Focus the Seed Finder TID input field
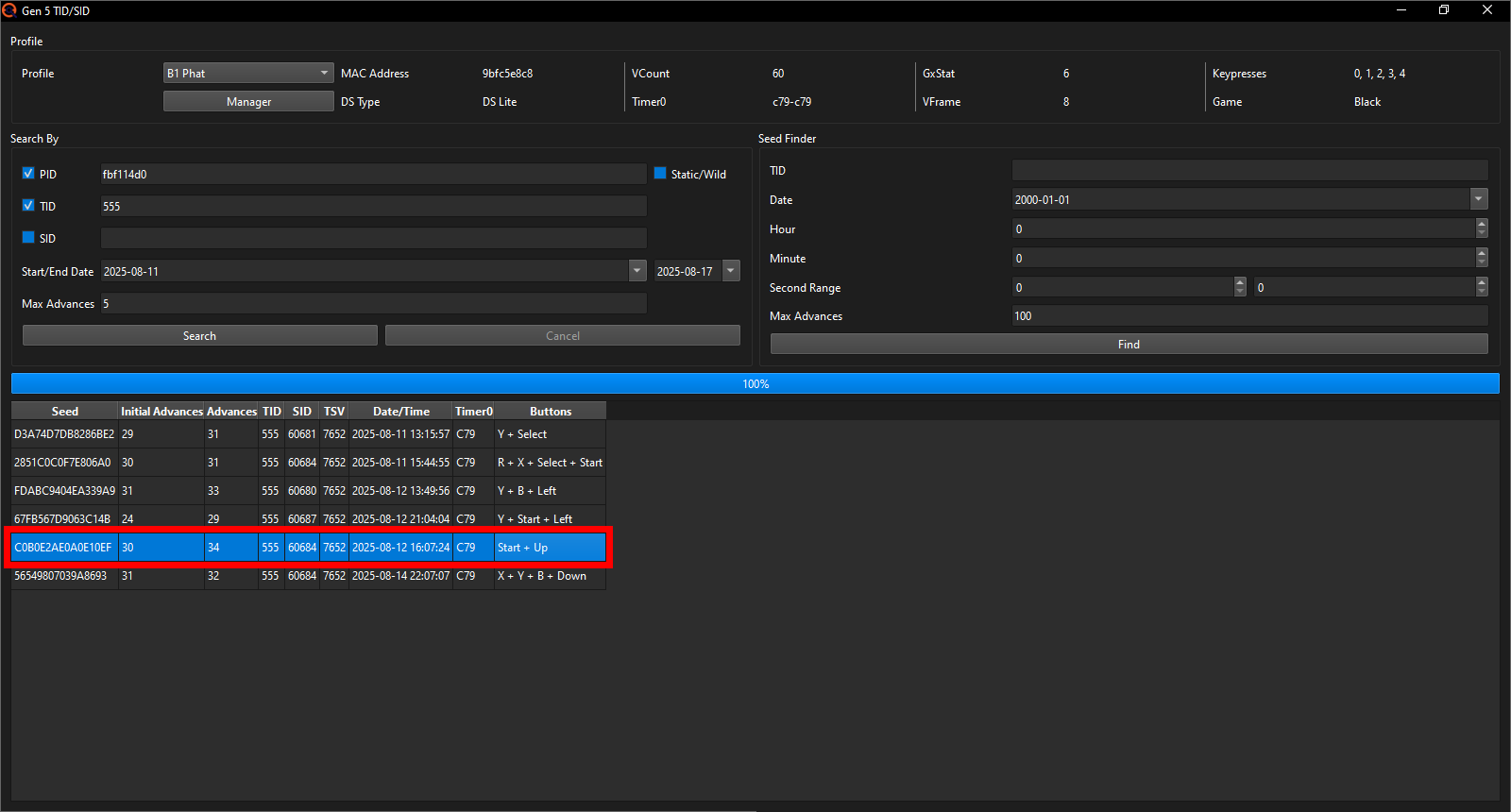The image size is (1511, 812). [1248, 170]
